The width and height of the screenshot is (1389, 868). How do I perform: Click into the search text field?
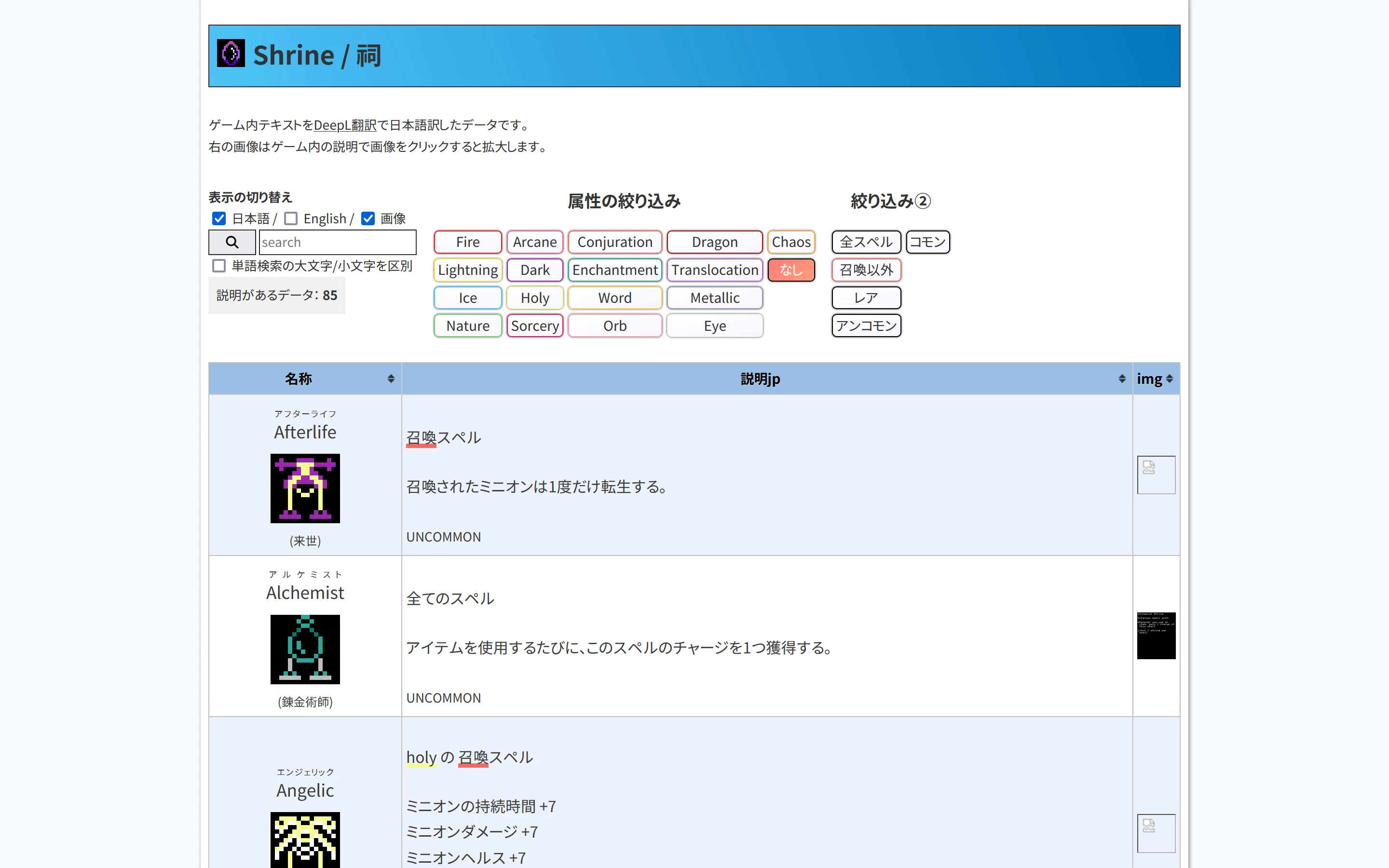pos(338,242)
